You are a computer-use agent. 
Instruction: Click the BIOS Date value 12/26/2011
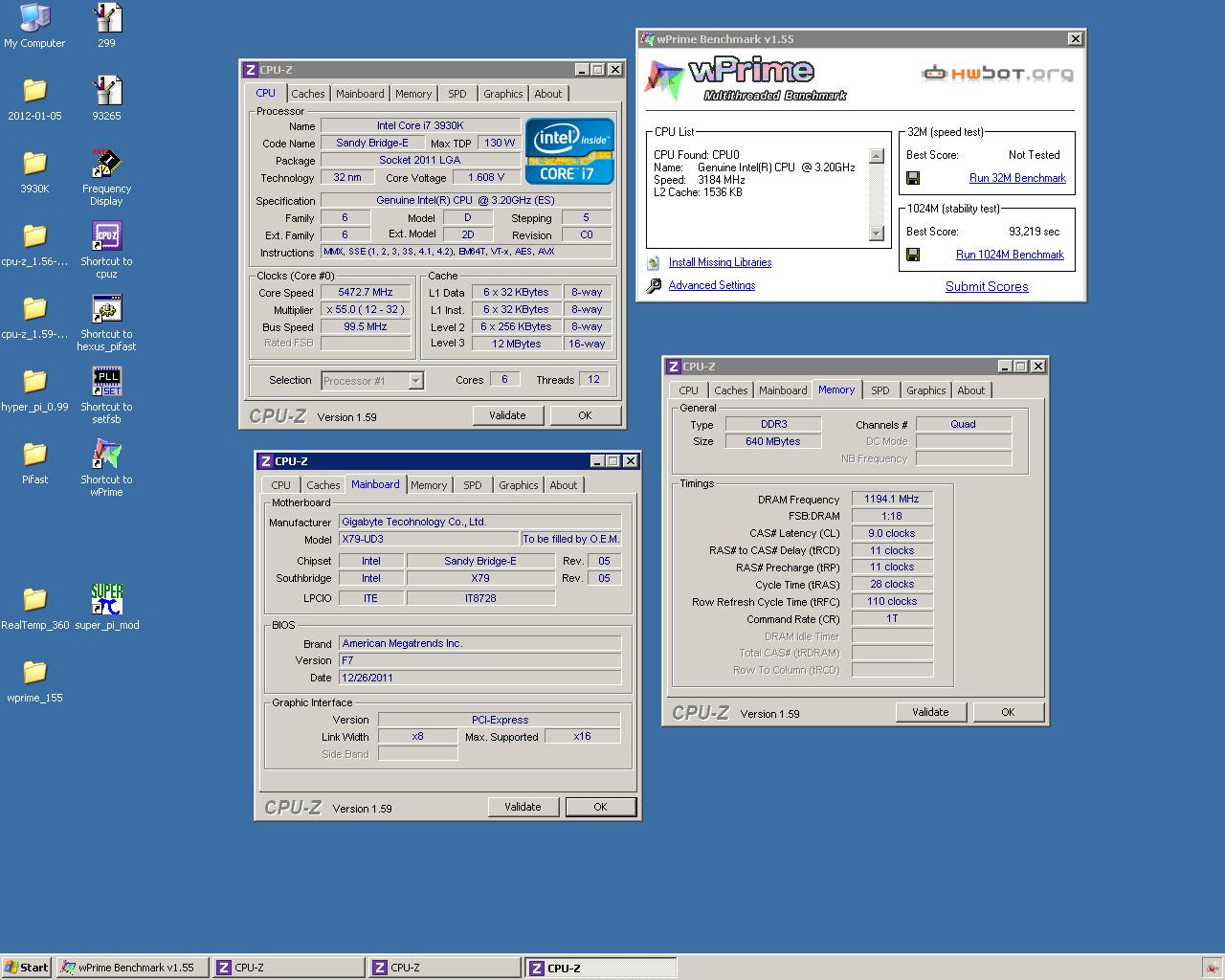click(479, 678)
